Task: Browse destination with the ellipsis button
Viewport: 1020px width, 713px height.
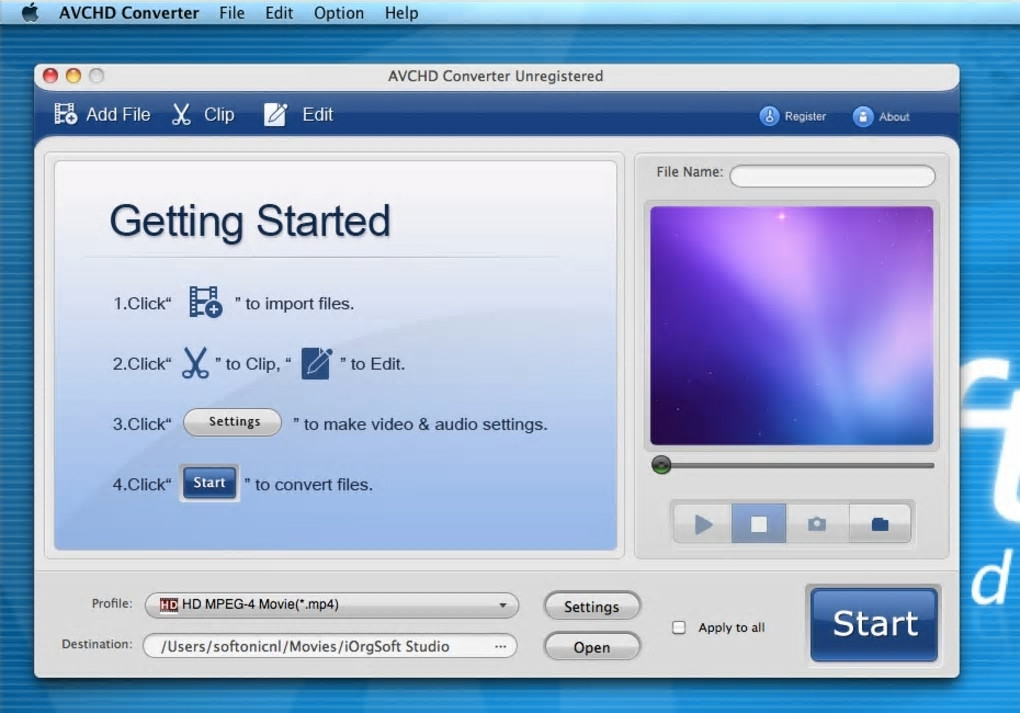Action: pyautogui.click(x=500, y=647)
